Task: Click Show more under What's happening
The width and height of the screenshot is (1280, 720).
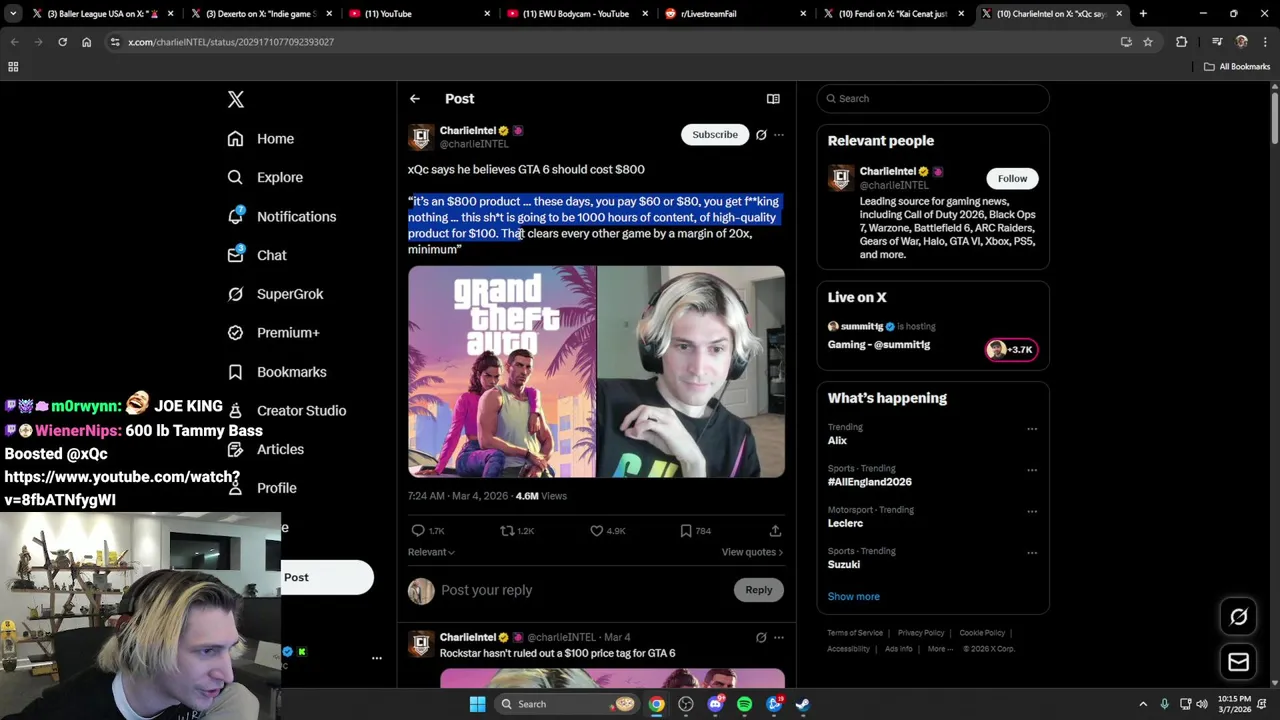Action: point(853,596)
